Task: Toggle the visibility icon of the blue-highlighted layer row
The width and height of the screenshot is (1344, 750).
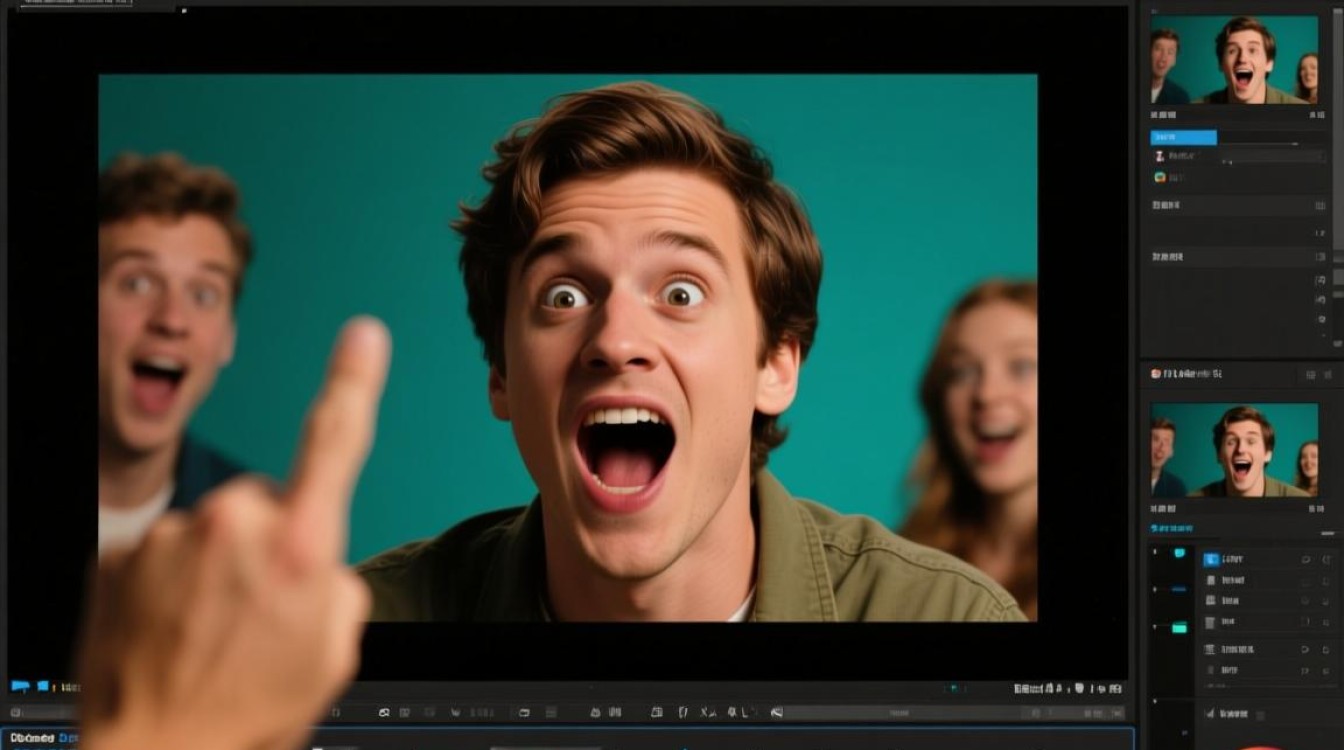Action: [x=1306, y=559]
